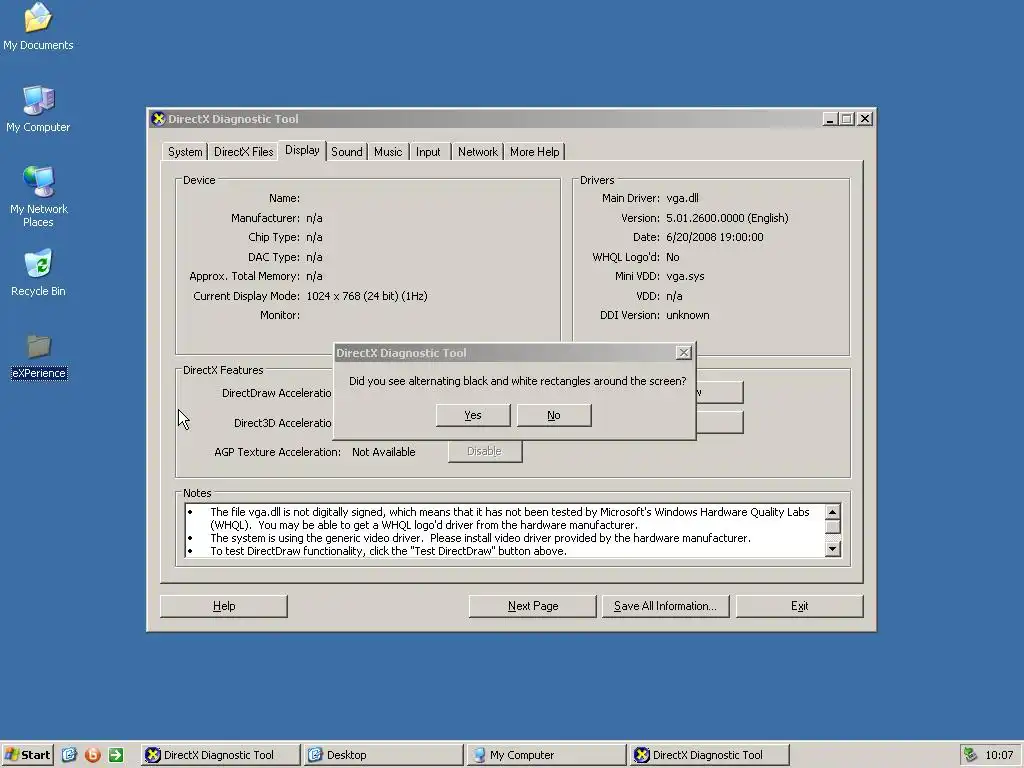Viewport: 1024px width, 768px height.
Task: Switch to My Computer taskbar button
Action: point(547,755)
